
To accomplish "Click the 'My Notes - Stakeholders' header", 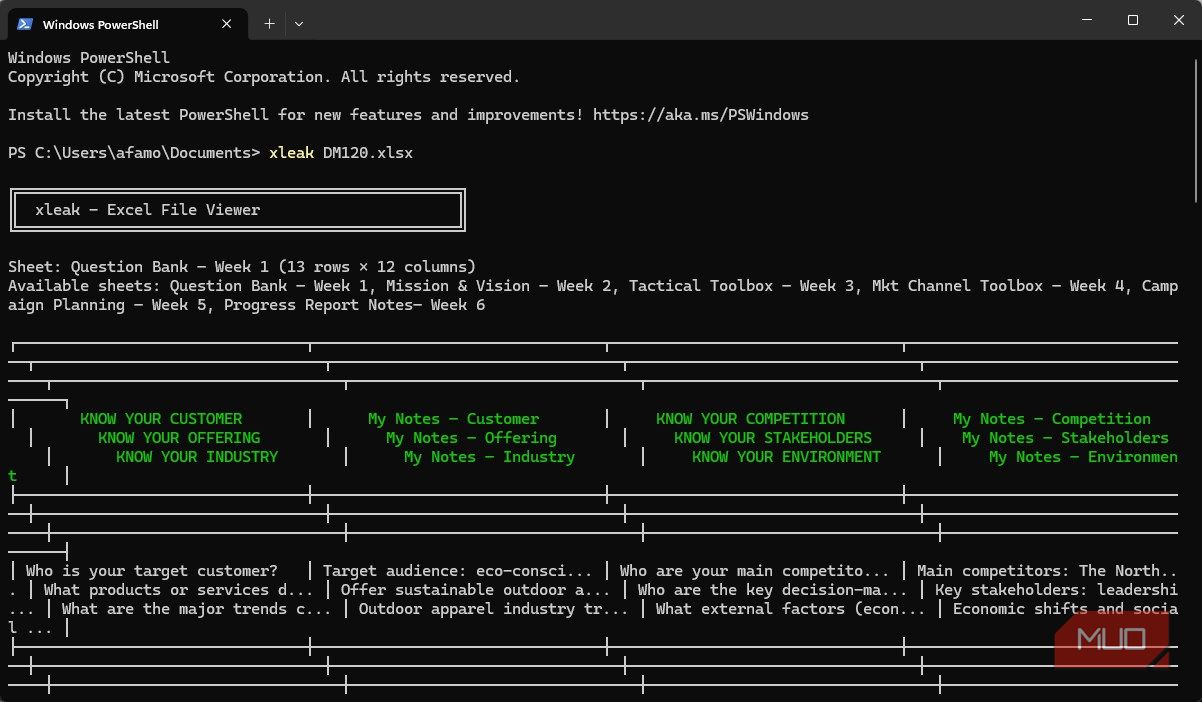I will [1065, 438].
